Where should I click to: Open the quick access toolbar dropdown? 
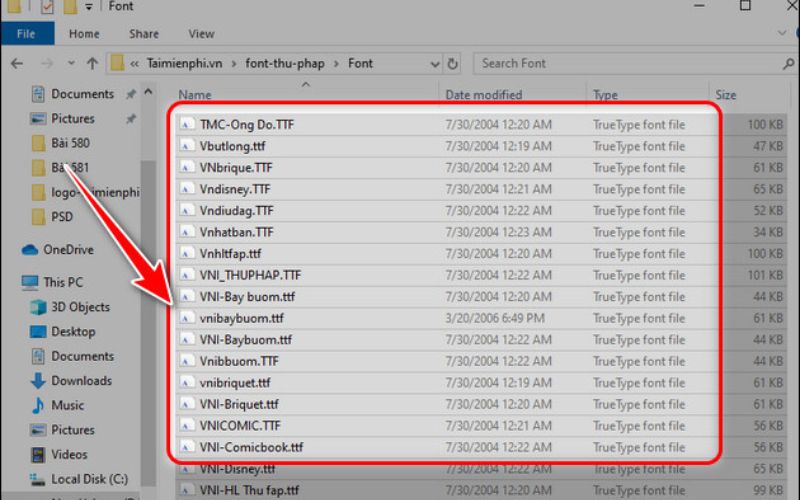coord(89,7)
